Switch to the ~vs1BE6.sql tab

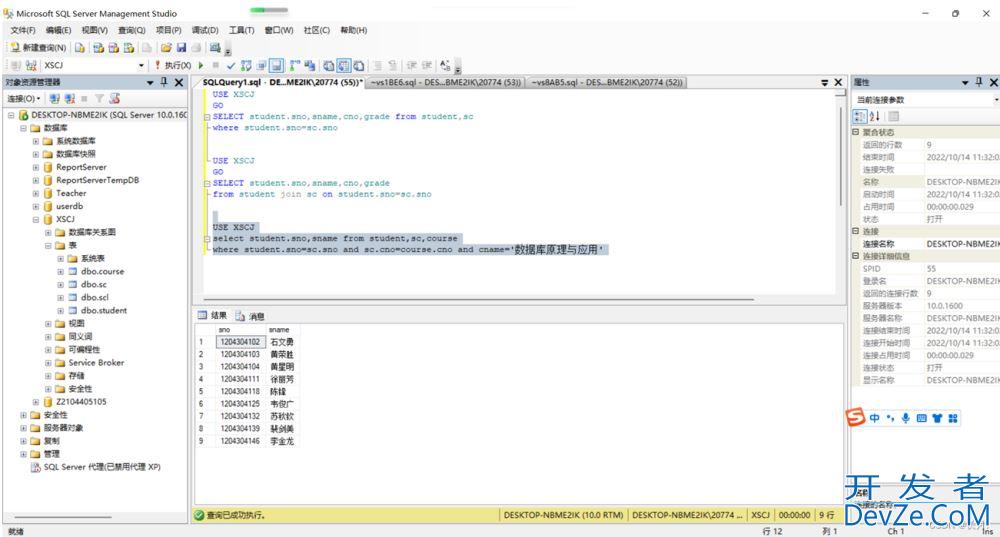446,82
